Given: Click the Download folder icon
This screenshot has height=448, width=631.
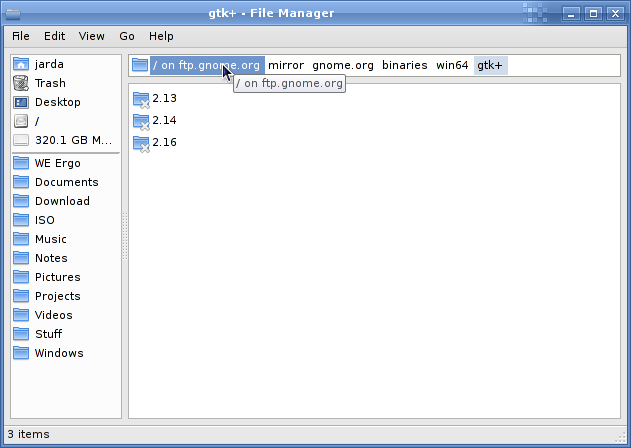Looking at the screenshot, I should (21, 201).
